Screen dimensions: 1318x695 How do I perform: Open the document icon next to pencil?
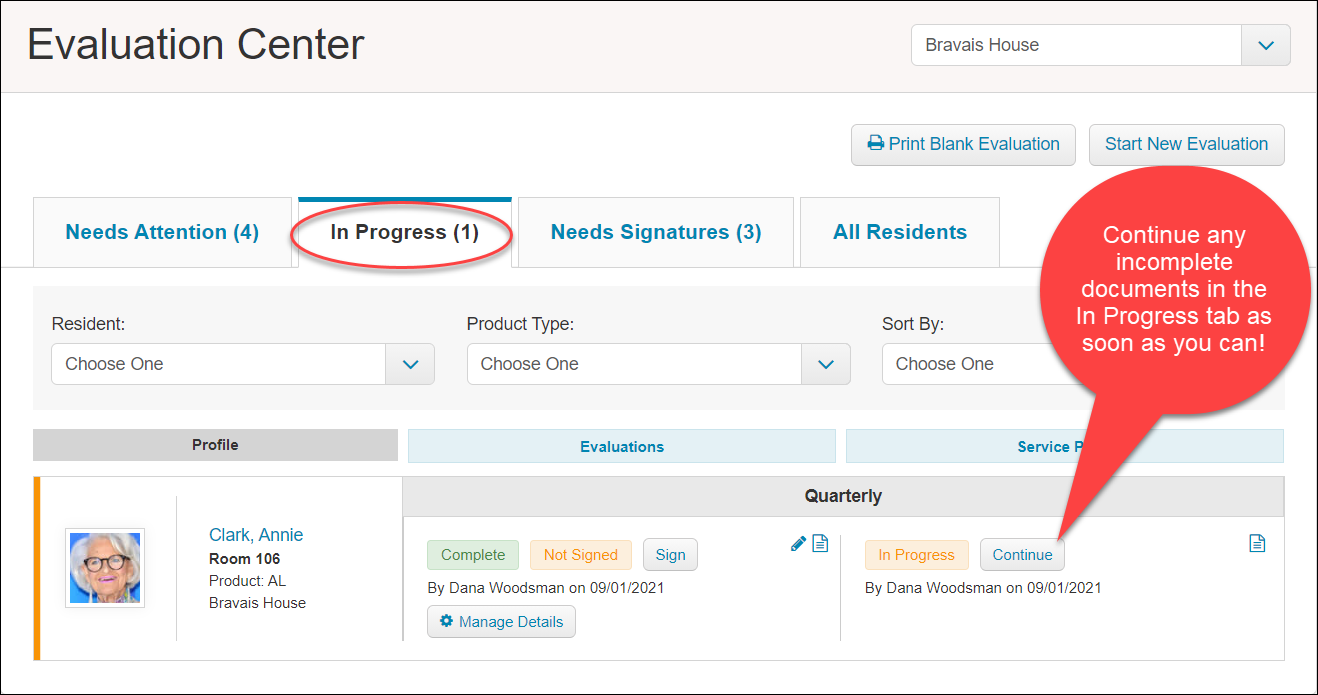tap(820, 544)
